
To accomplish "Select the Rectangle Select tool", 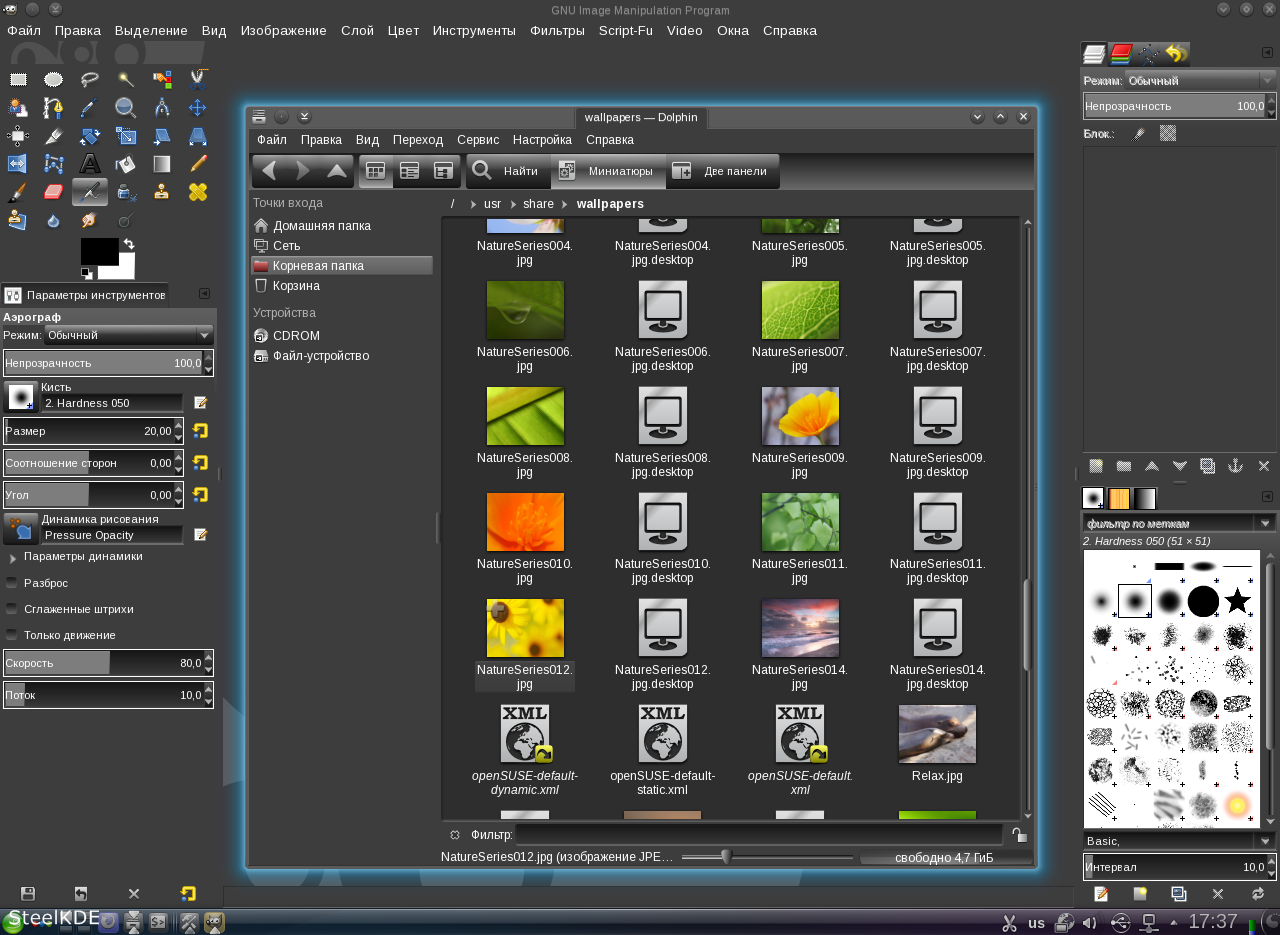I will [x=18, y=80].
